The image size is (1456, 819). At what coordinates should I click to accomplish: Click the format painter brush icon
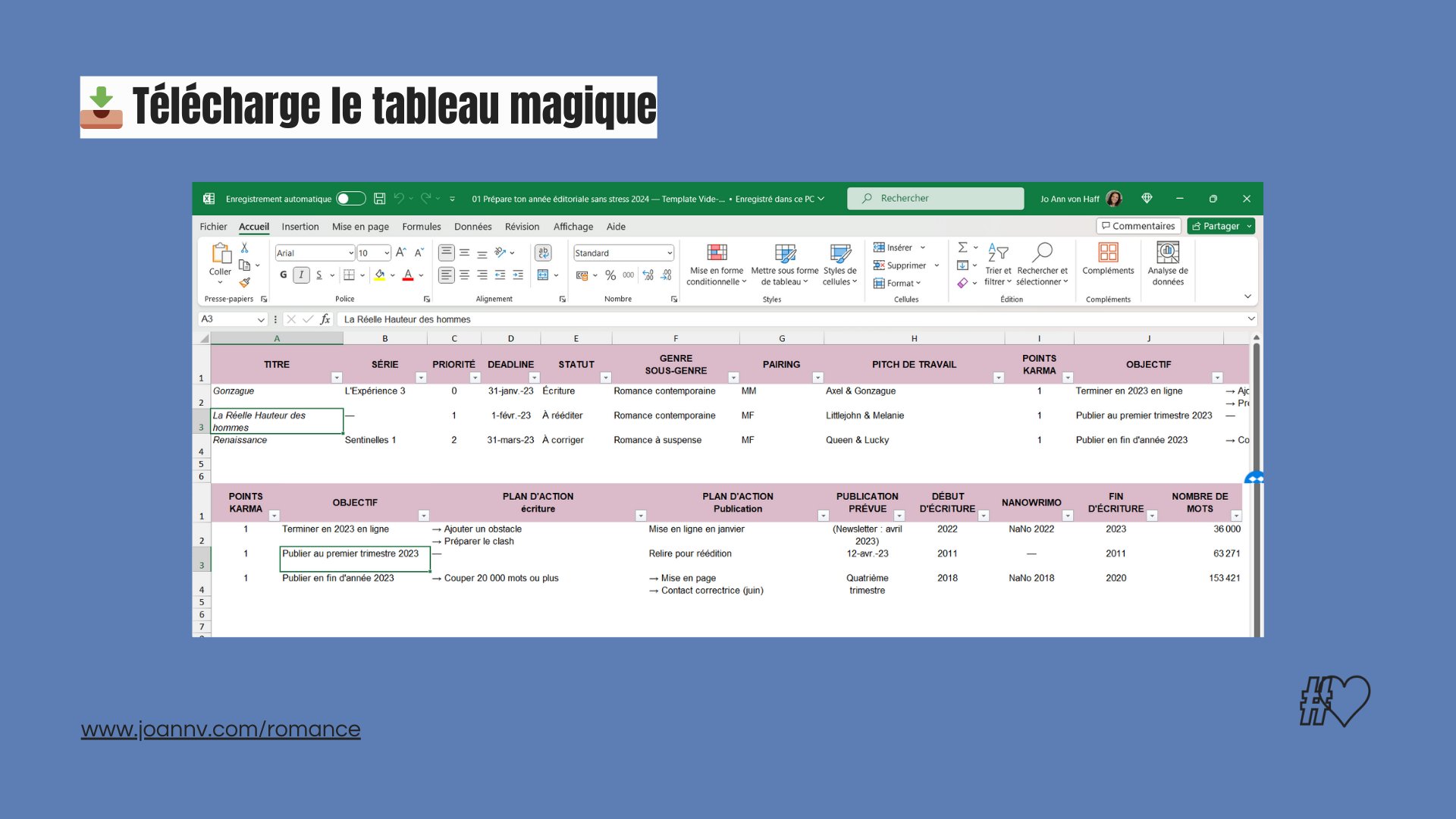(244, 283)
